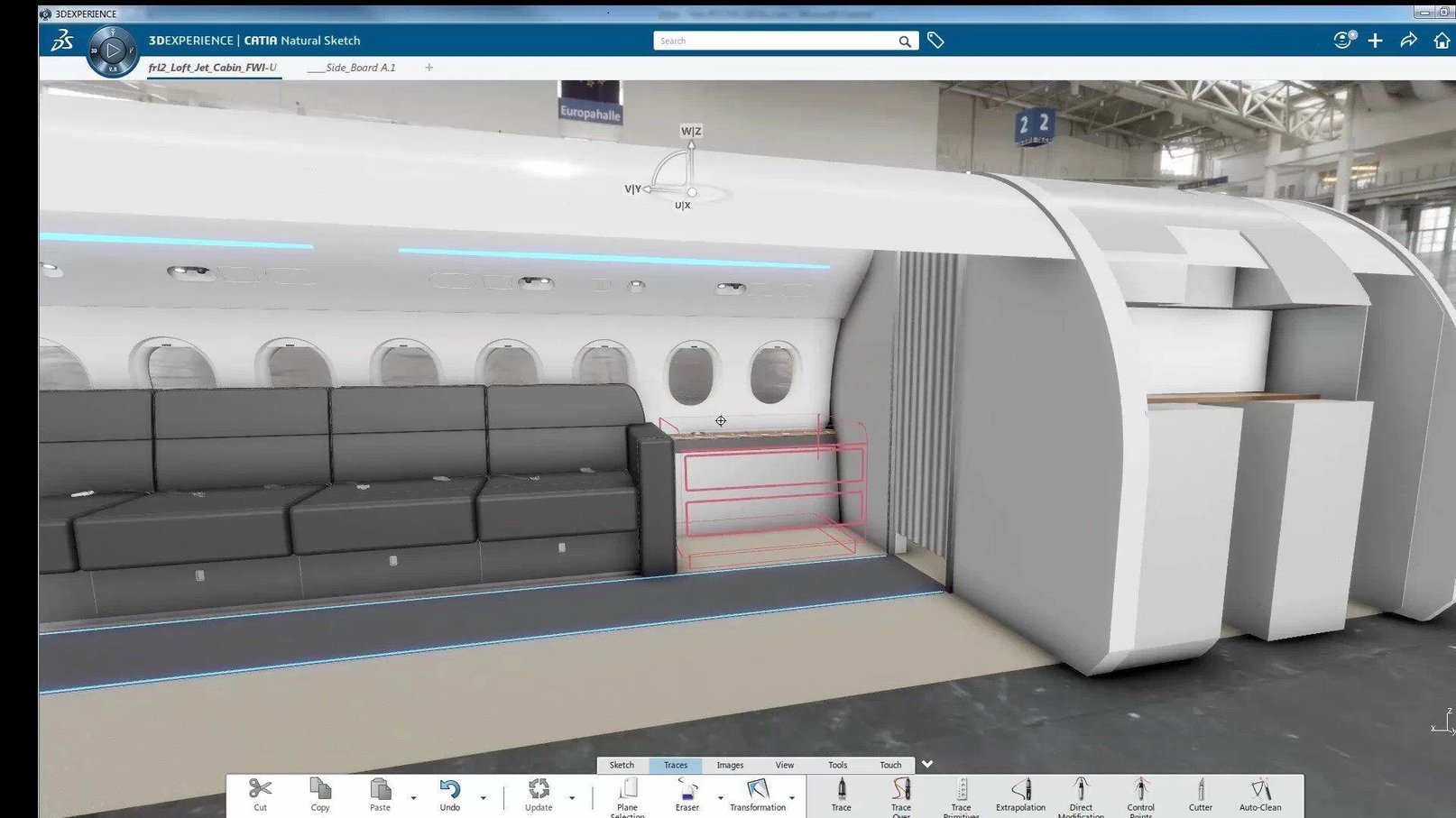Image resolution: width=1456 pixels, height=818 pixels.
Task: Select the Extrapolation tool
Action: point(1020,795)
